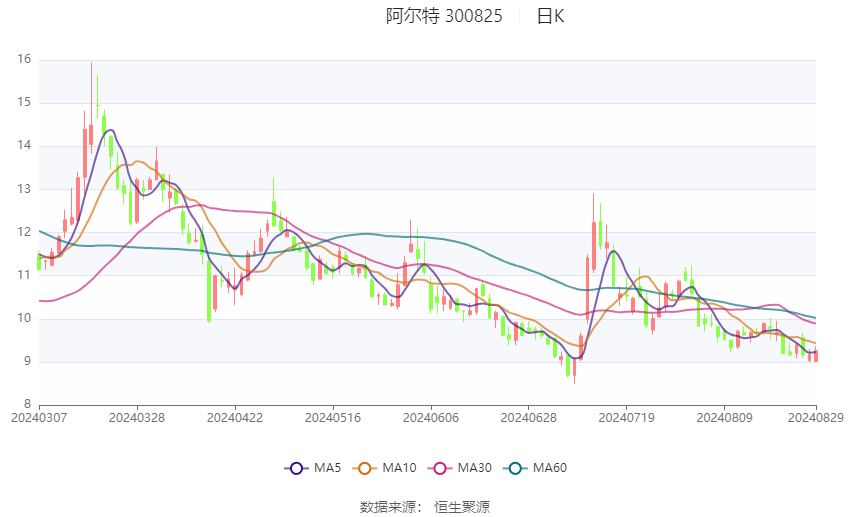The width and height of the screenshot is (850, 517).
Task: Select the 20240829 final date label
Action: click(x=816, y=418)
